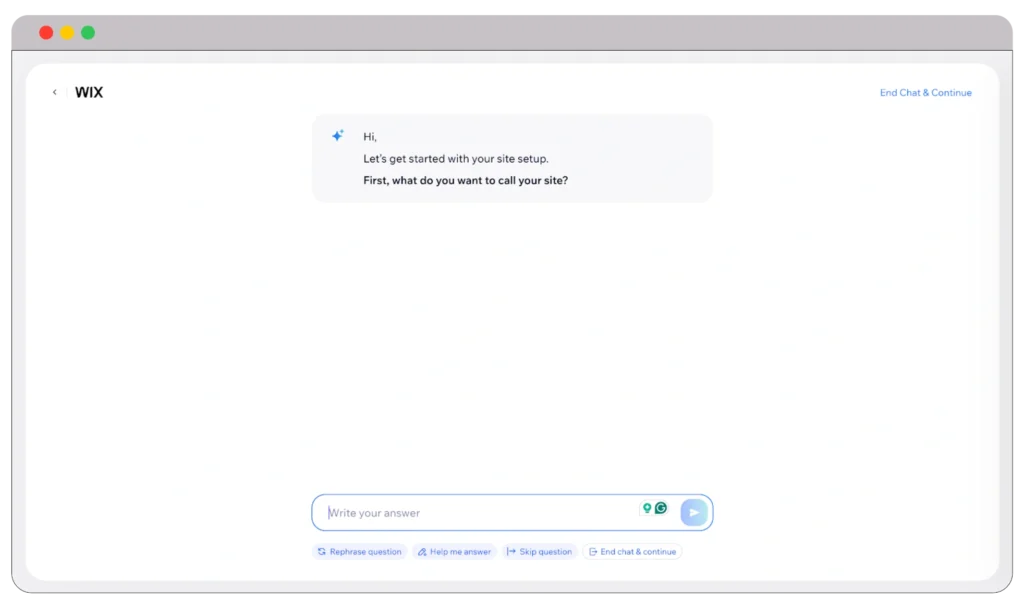
Task: Click 'End chat & continue' chip below the input
Action: (632, 552)
